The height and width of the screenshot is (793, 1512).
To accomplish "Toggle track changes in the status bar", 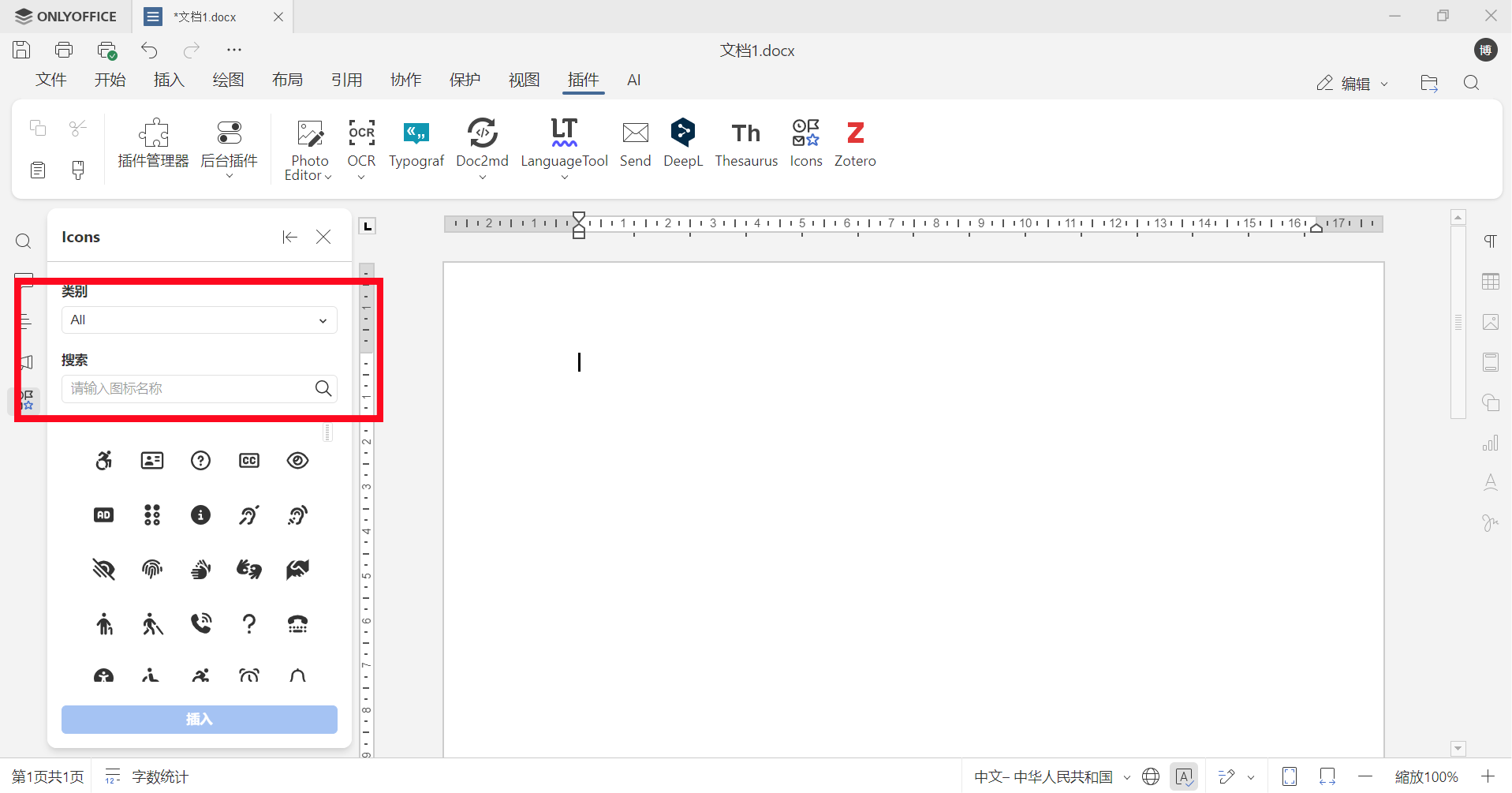I will 1227,776.
